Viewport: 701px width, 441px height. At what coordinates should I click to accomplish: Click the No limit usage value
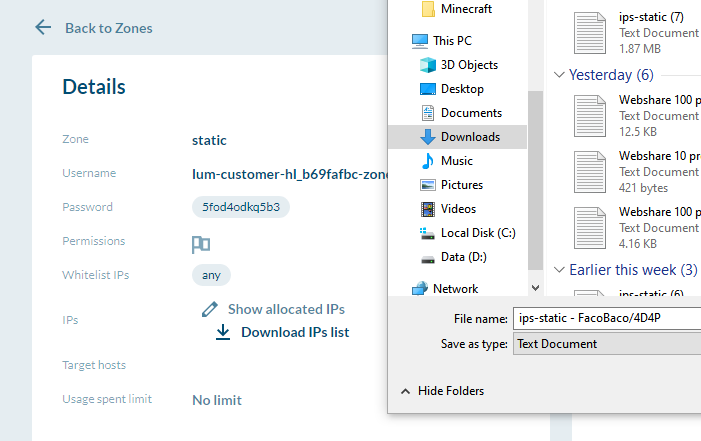(x=217, y=400)
